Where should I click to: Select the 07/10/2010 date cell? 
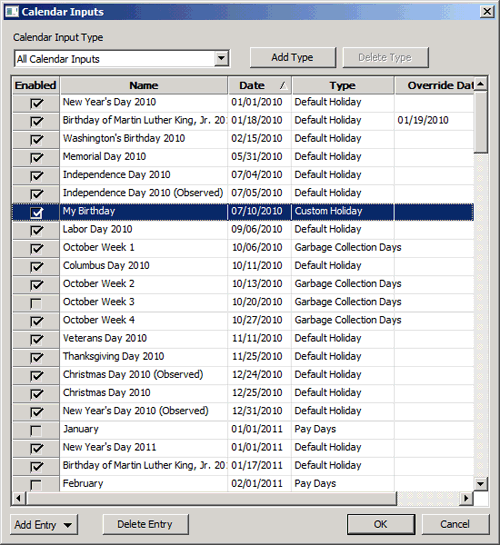(x=260, y=211)
